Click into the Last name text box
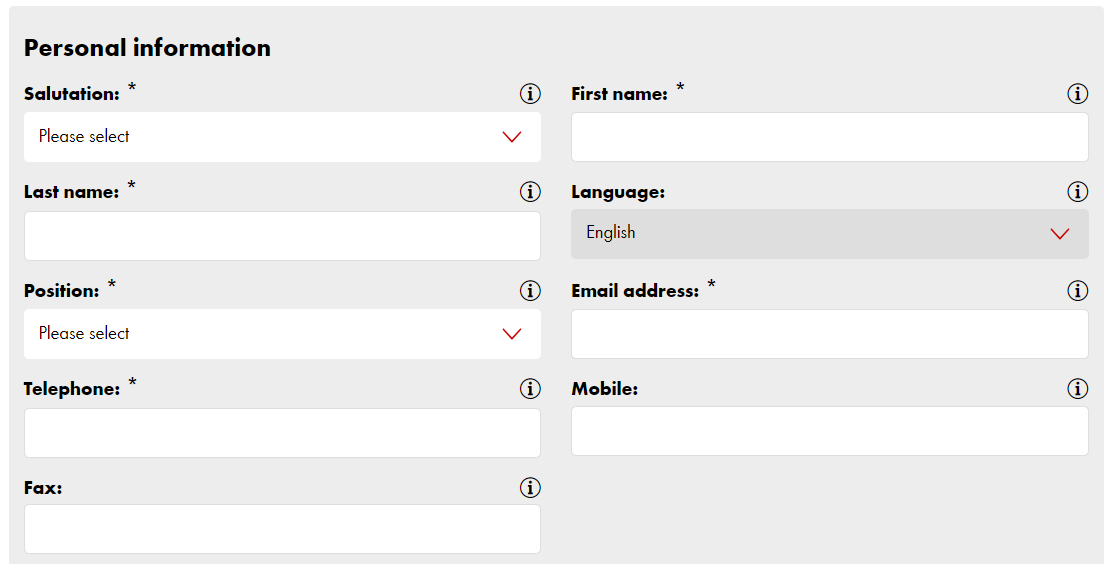Screen dimensions: 1112x564 pyautogui.click(x=282, y=236)
